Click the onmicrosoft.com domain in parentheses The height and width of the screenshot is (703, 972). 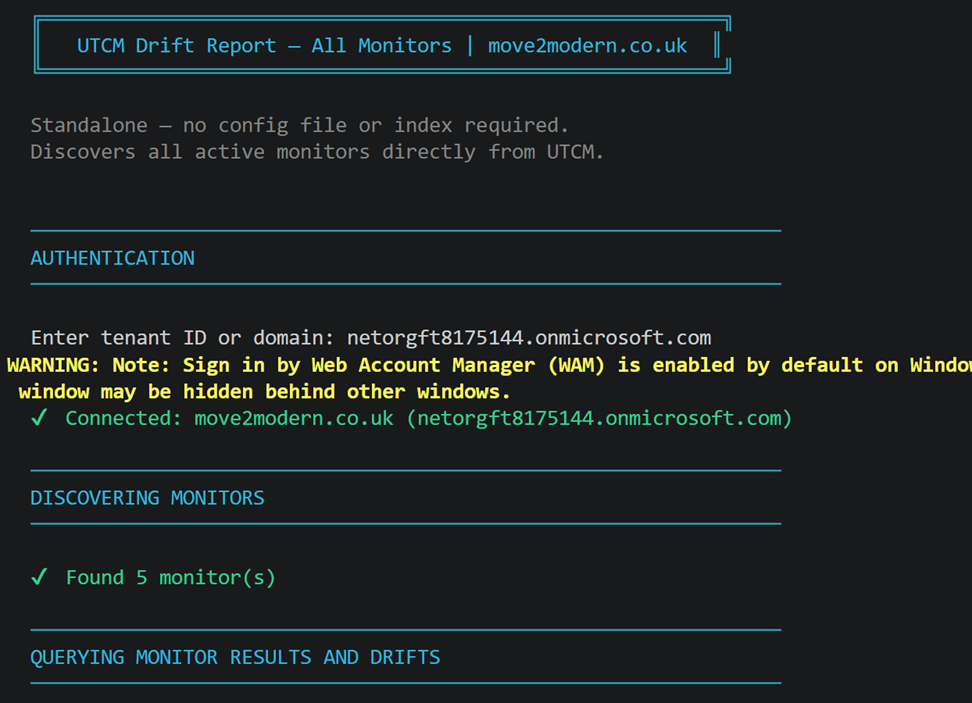click(599, 418)
